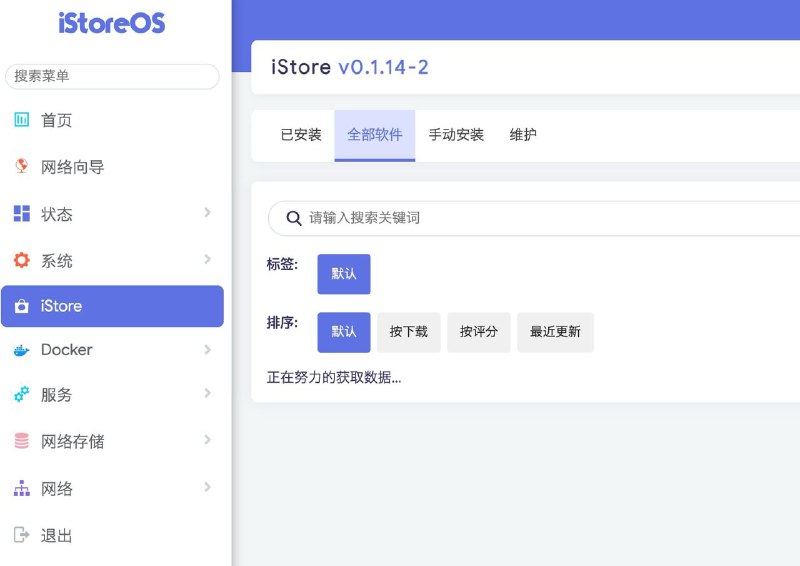Click the Docker menu label
This screenshot has width=800, height=566.
pyautogui.click(x=67, y=350)
